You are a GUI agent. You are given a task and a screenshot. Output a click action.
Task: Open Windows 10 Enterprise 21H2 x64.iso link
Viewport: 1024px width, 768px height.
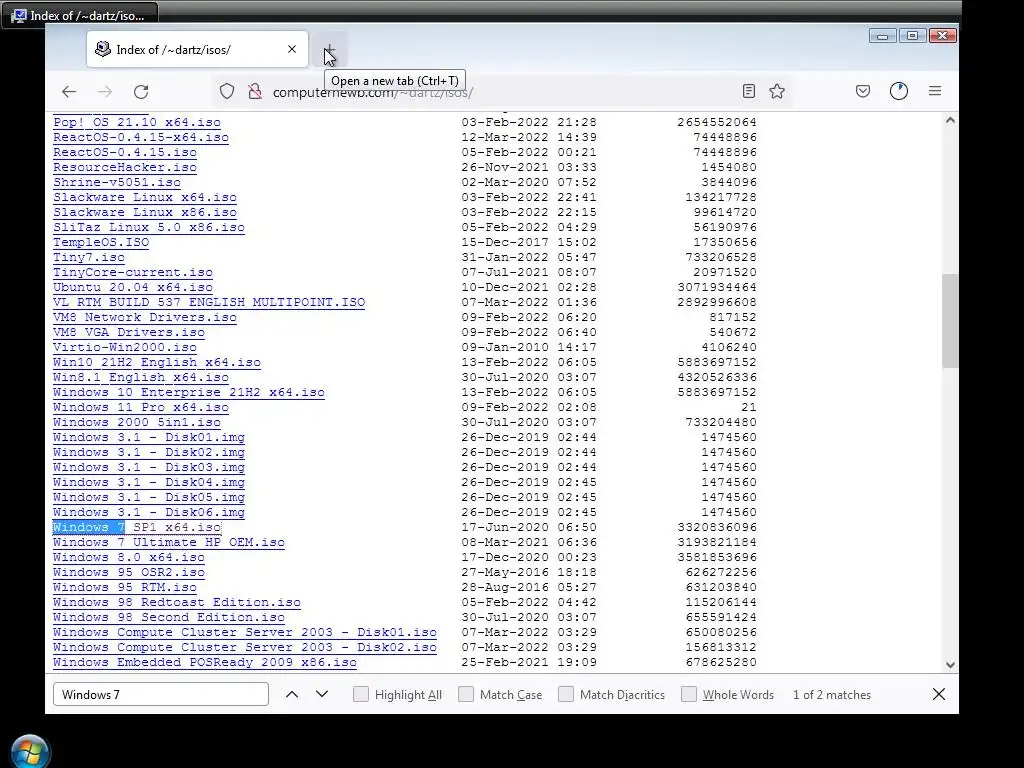pyautogui.click(x=189, y=392)
